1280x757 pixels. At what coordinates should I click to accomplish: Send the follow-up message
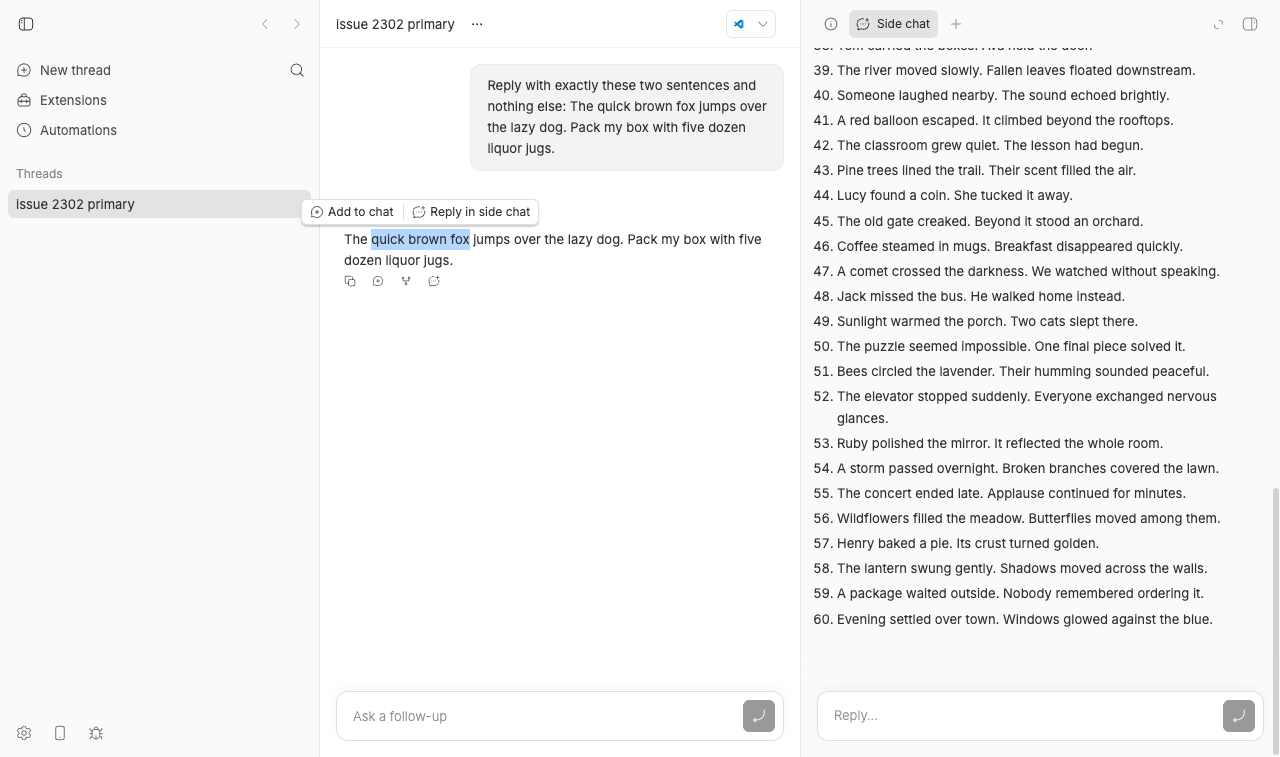pos(759,716)
